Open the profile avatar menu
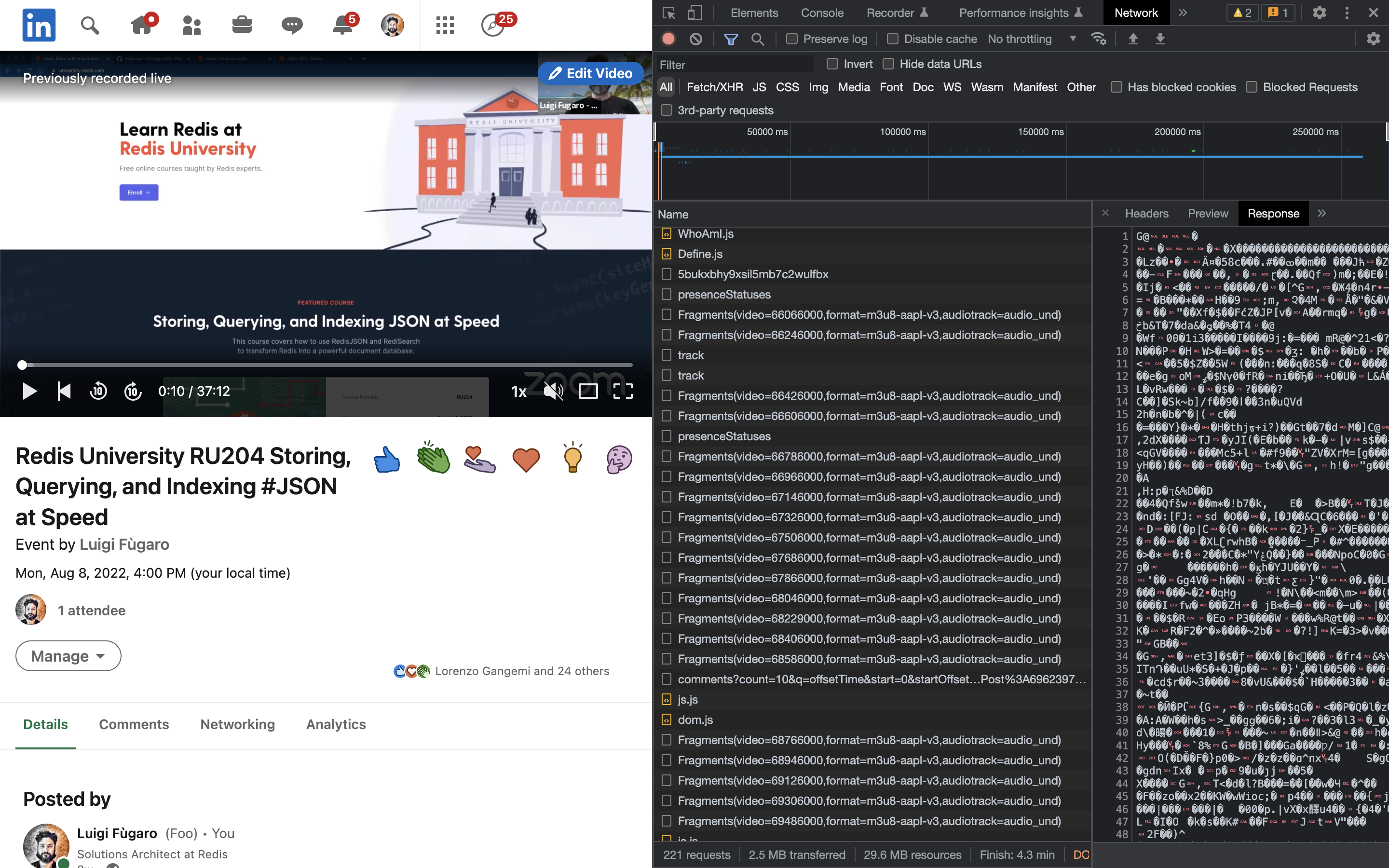Image resolution: width=1389 pixels, height=868 pixels. pyautogui.click(x=393, y=25)
